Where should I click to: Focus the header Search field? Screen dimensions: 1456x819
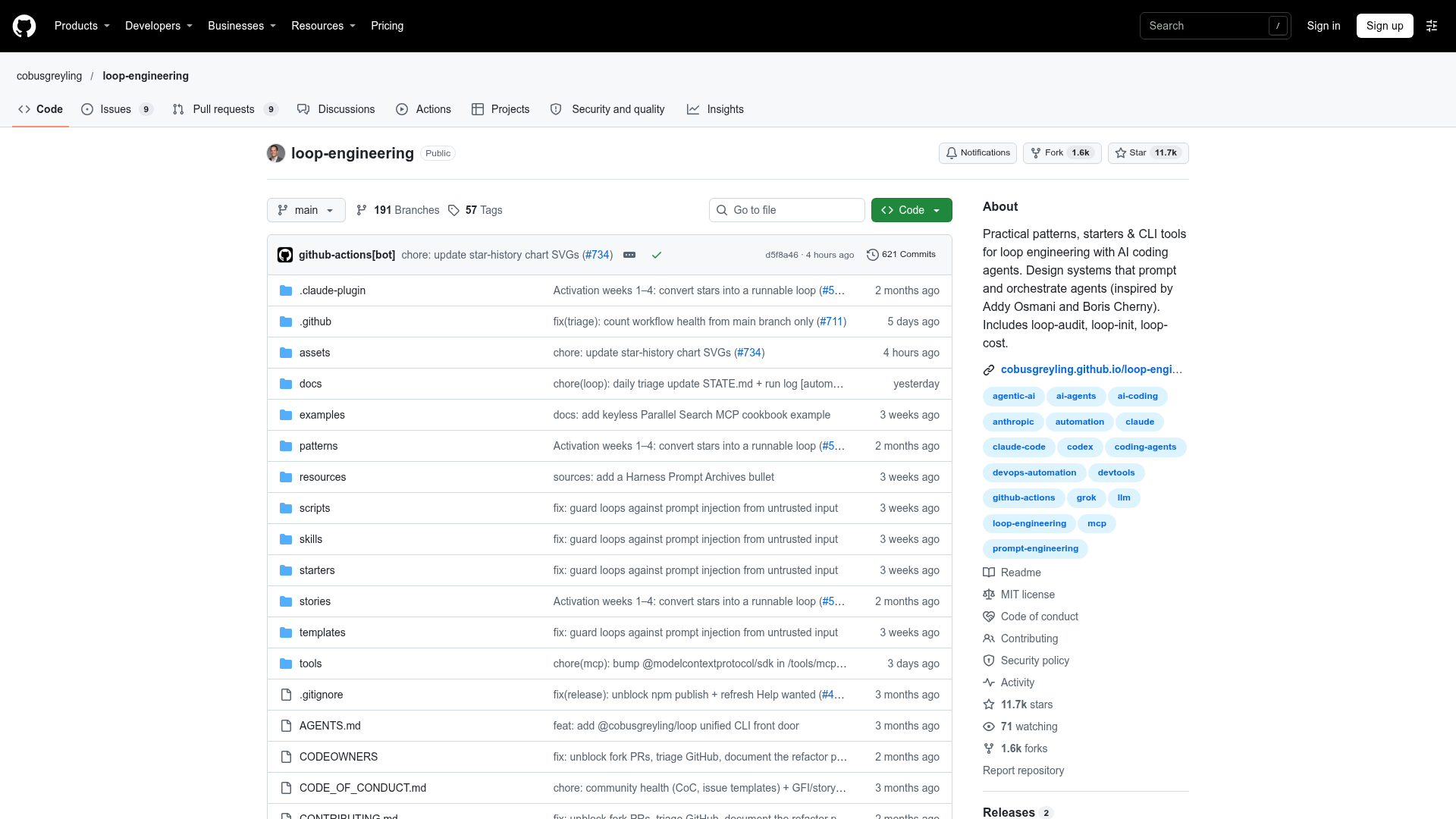pyautogui.click(x=1215, y=26)
